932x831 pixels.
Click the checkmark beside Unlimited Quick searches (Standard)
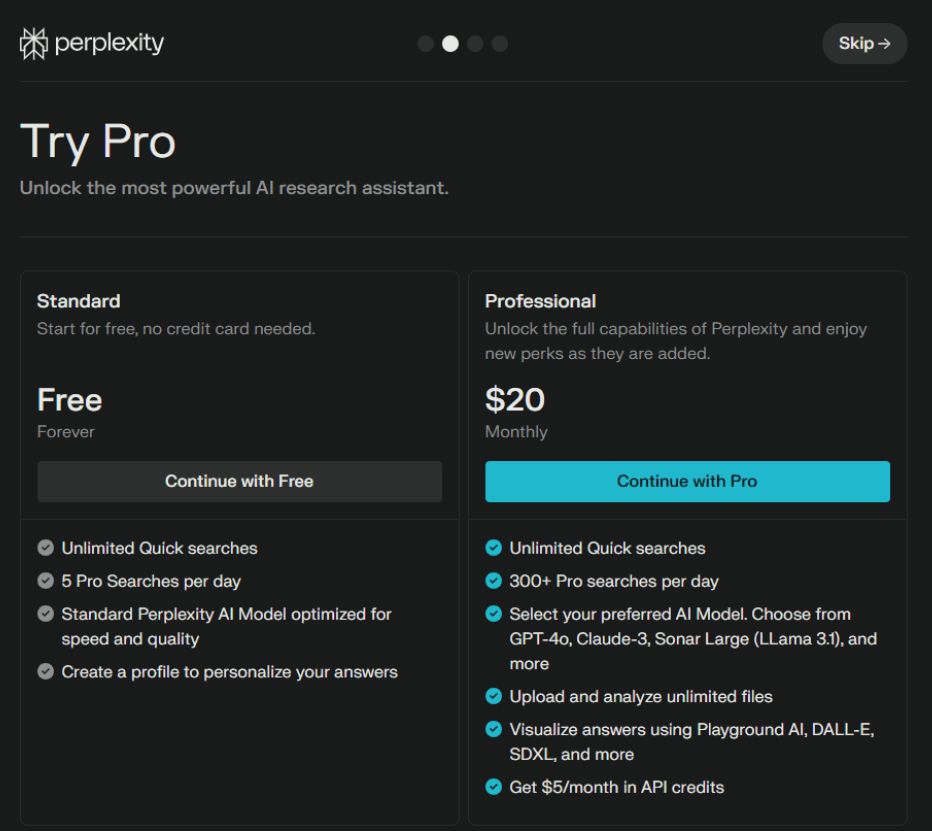45,547
